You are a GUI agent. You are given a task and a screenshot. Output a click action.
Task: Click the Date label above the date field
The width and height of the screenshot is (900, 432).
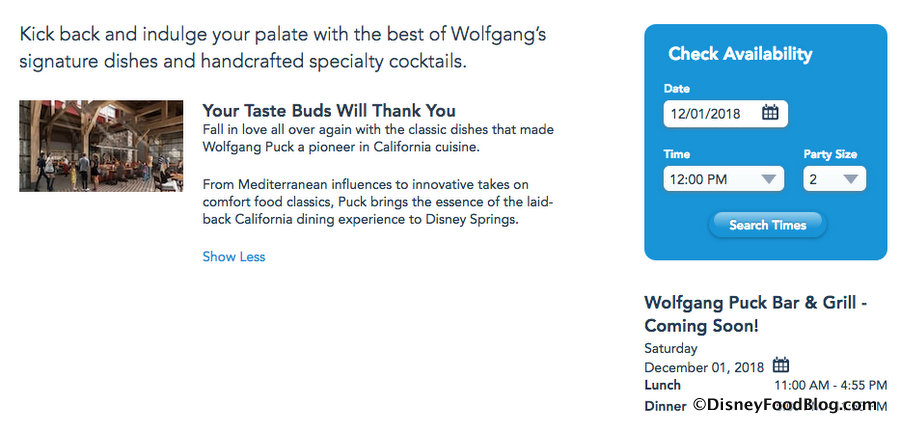coord(677,89)
